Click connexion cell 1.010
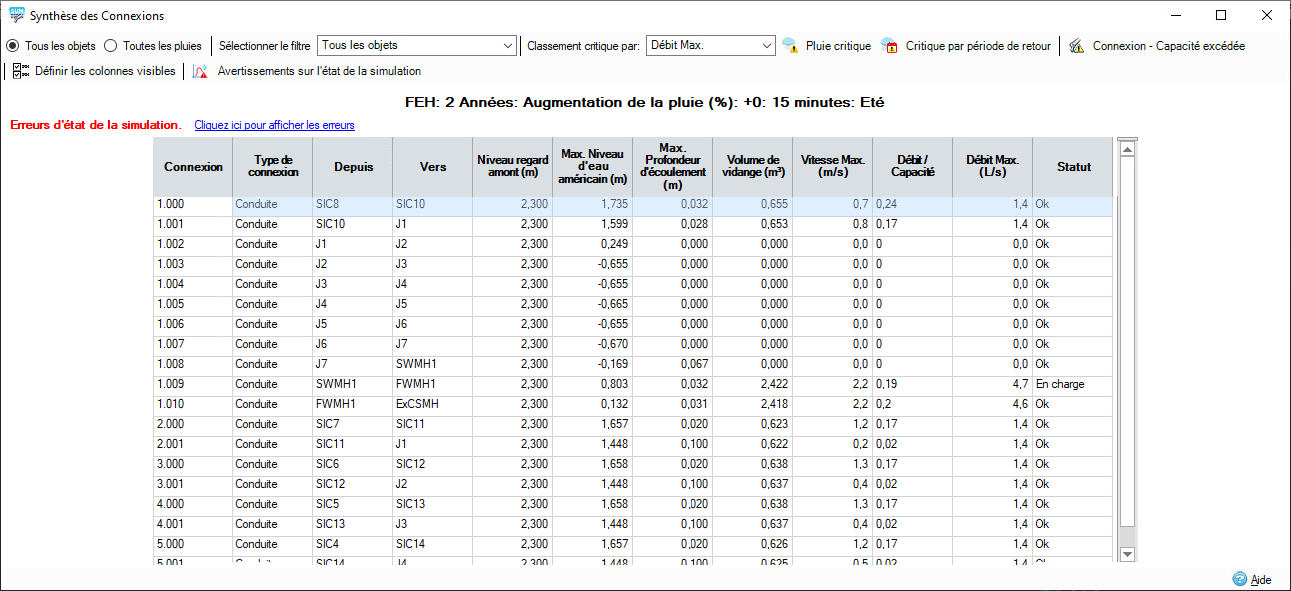 (x=193, y=404)
